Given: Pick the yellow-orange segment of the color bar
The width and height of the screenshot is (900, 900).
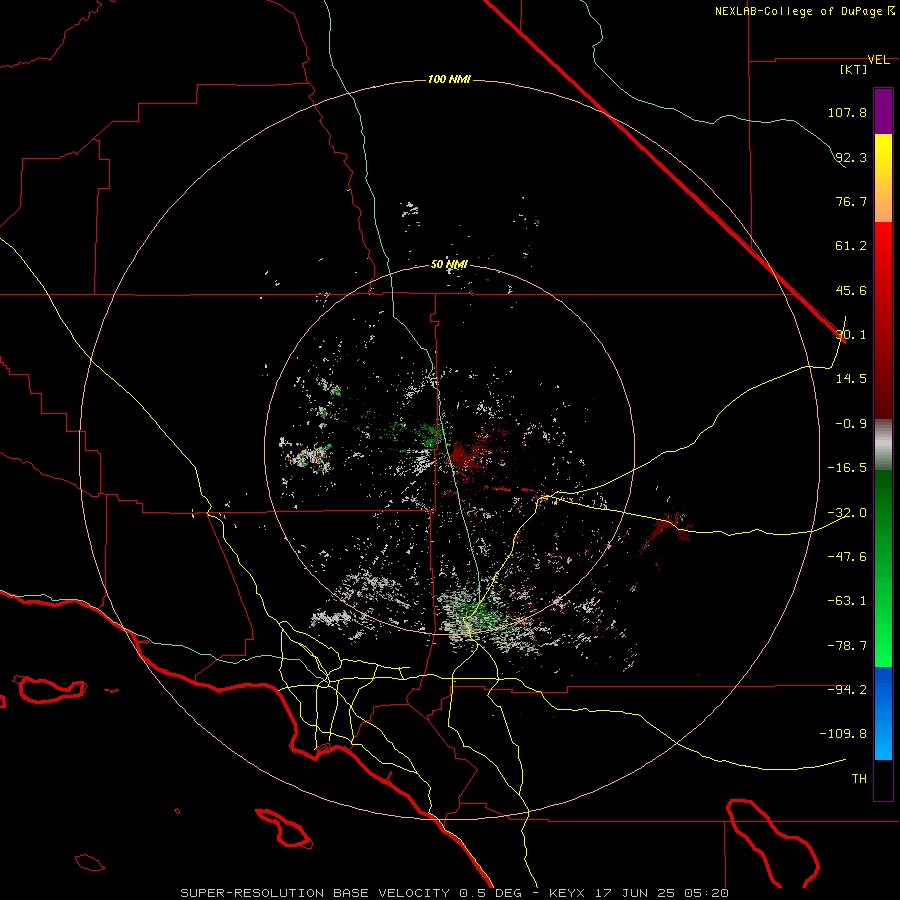Looking at the screenshot, I should tap(883, 178).
